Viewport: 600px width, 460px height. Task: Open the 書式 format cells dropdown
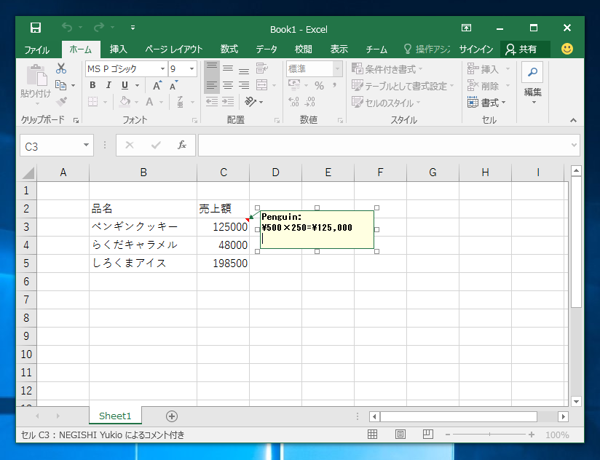click(487, 103)
